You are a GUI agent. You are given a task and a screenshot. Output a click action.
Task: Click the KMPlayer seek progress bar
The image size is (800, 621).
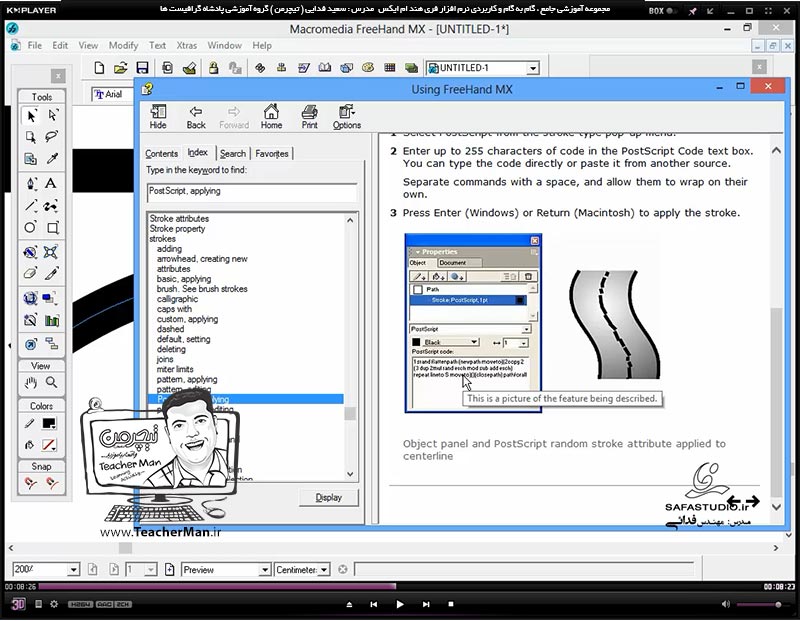coord(401,587)
